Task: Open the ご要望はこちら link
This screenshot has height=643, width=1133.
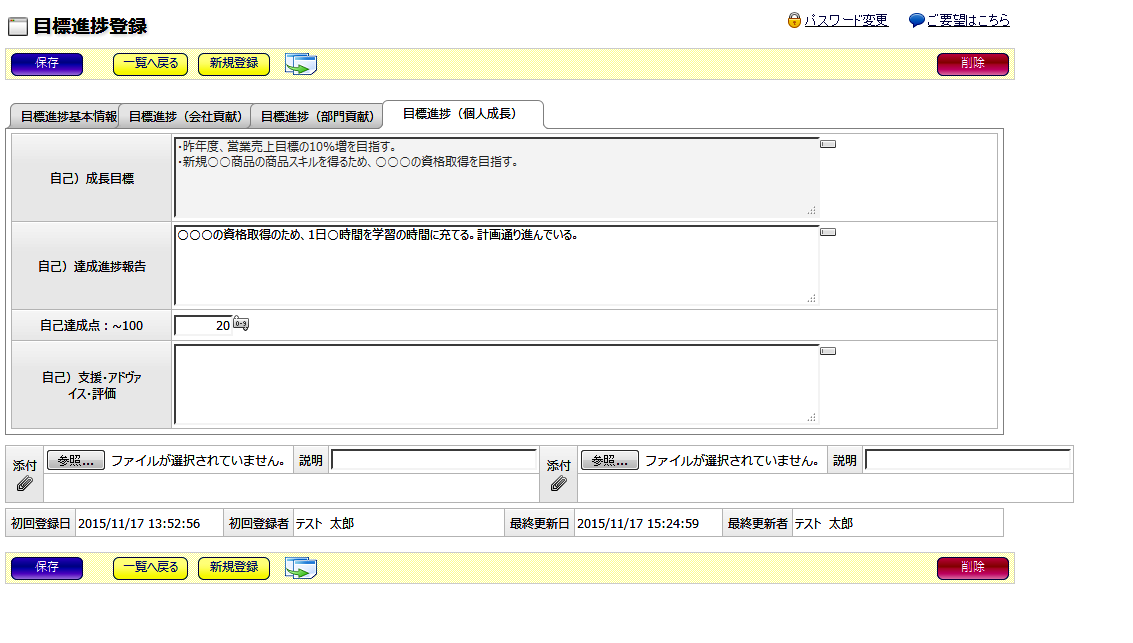Action: click(967, 20)
